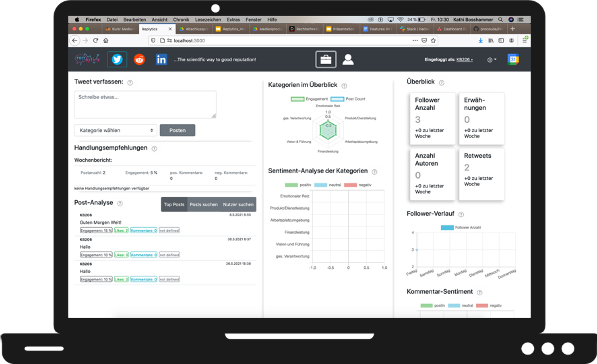Open the Kategorie wählen dropdown
This screenshot has height=364, width=597.
(x=116, y=130)
